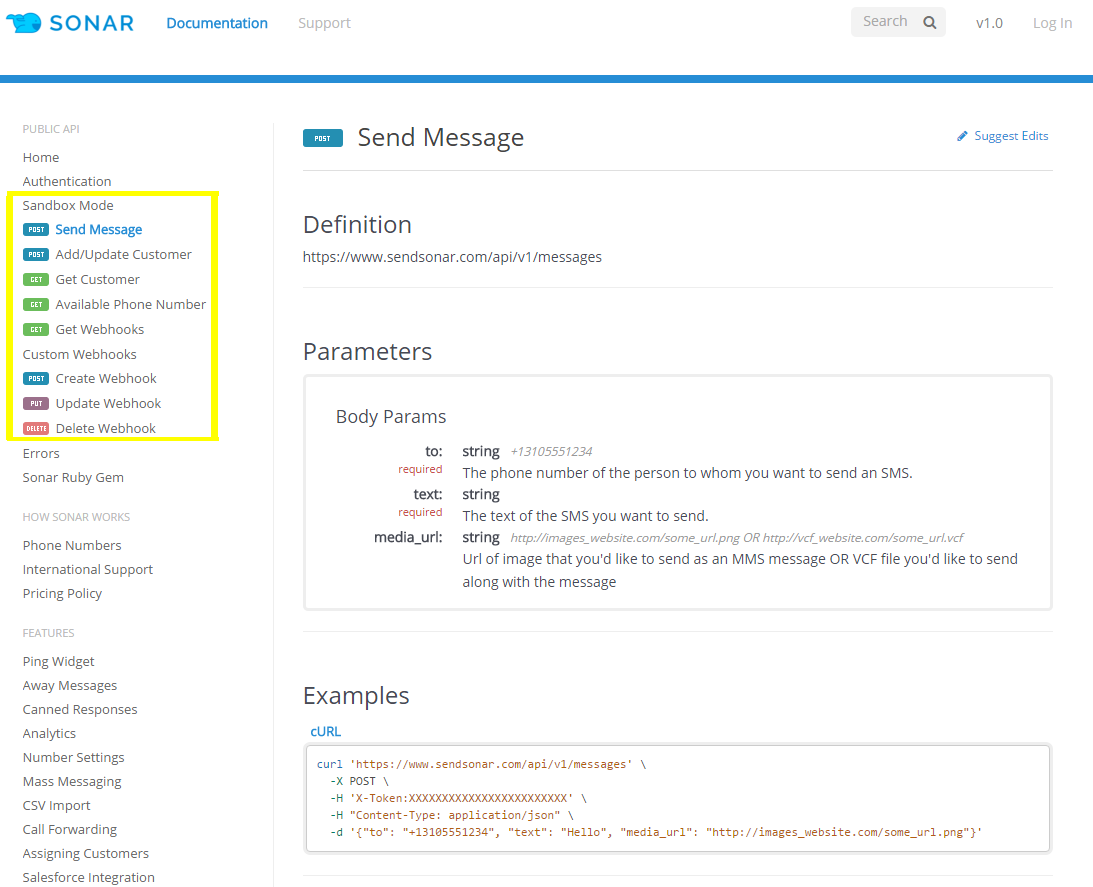Open Sonar Ruby Gem page
Viewport: 1093px width, 887px height.
(73, 478)
